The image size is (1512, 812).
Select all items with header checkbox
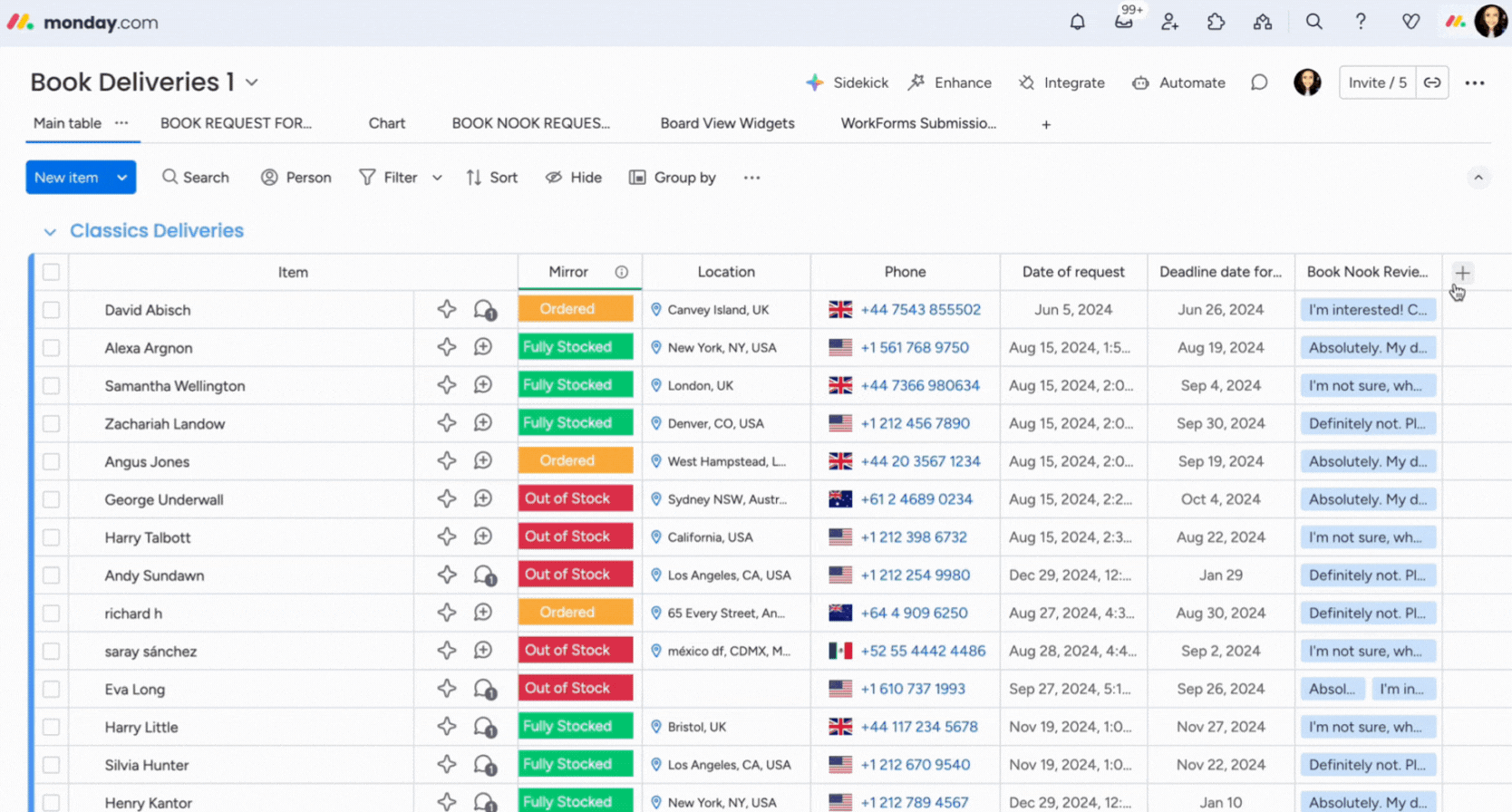[x=52, y=272]
